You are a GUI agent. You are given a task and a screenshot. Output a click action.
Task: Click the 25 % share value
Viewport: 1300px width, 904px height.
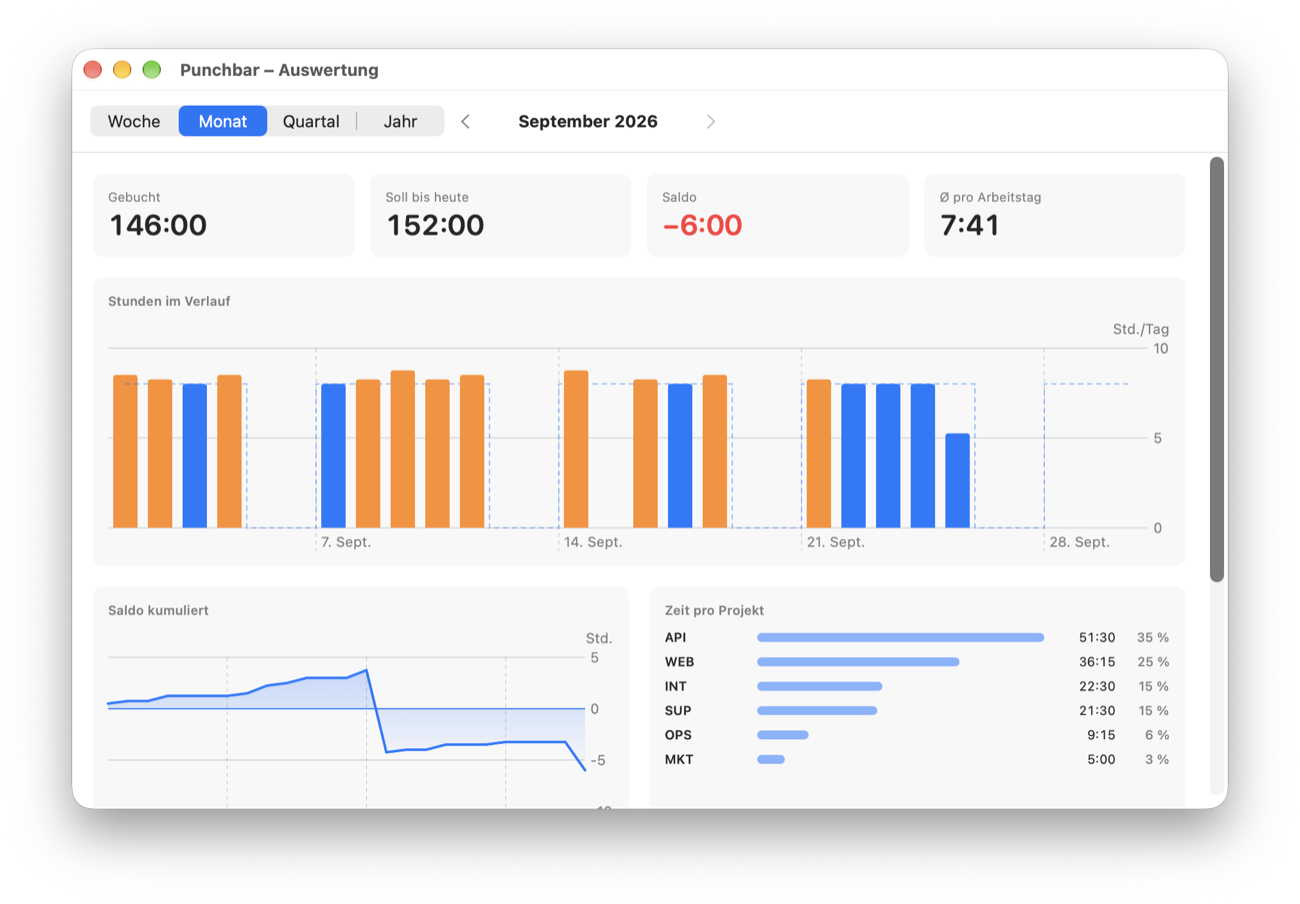(x=1153, y=662)
